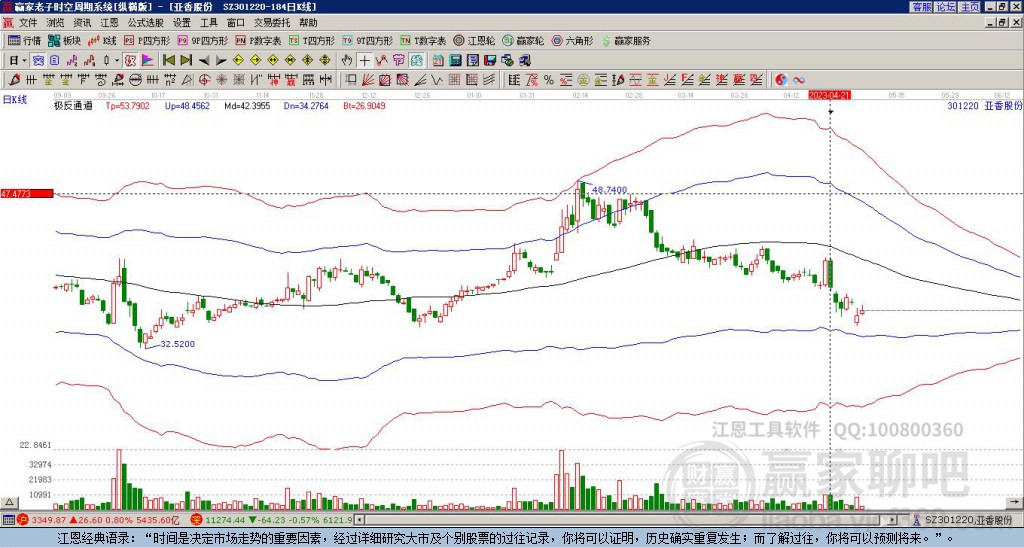Open the 文件 menu
Image resolution: width=1024 pixels, height=548 pixels.
(28, 23)
